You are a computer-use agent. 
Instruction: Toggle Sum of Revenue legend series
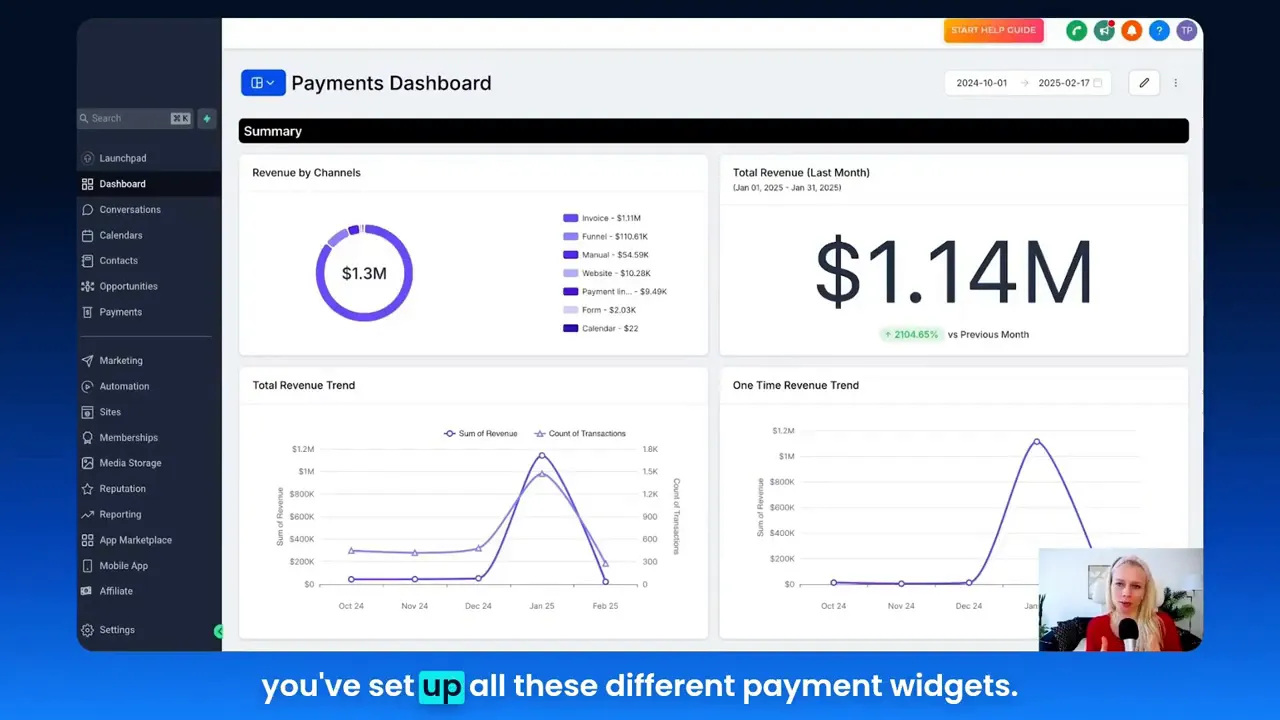pos(481,434)
